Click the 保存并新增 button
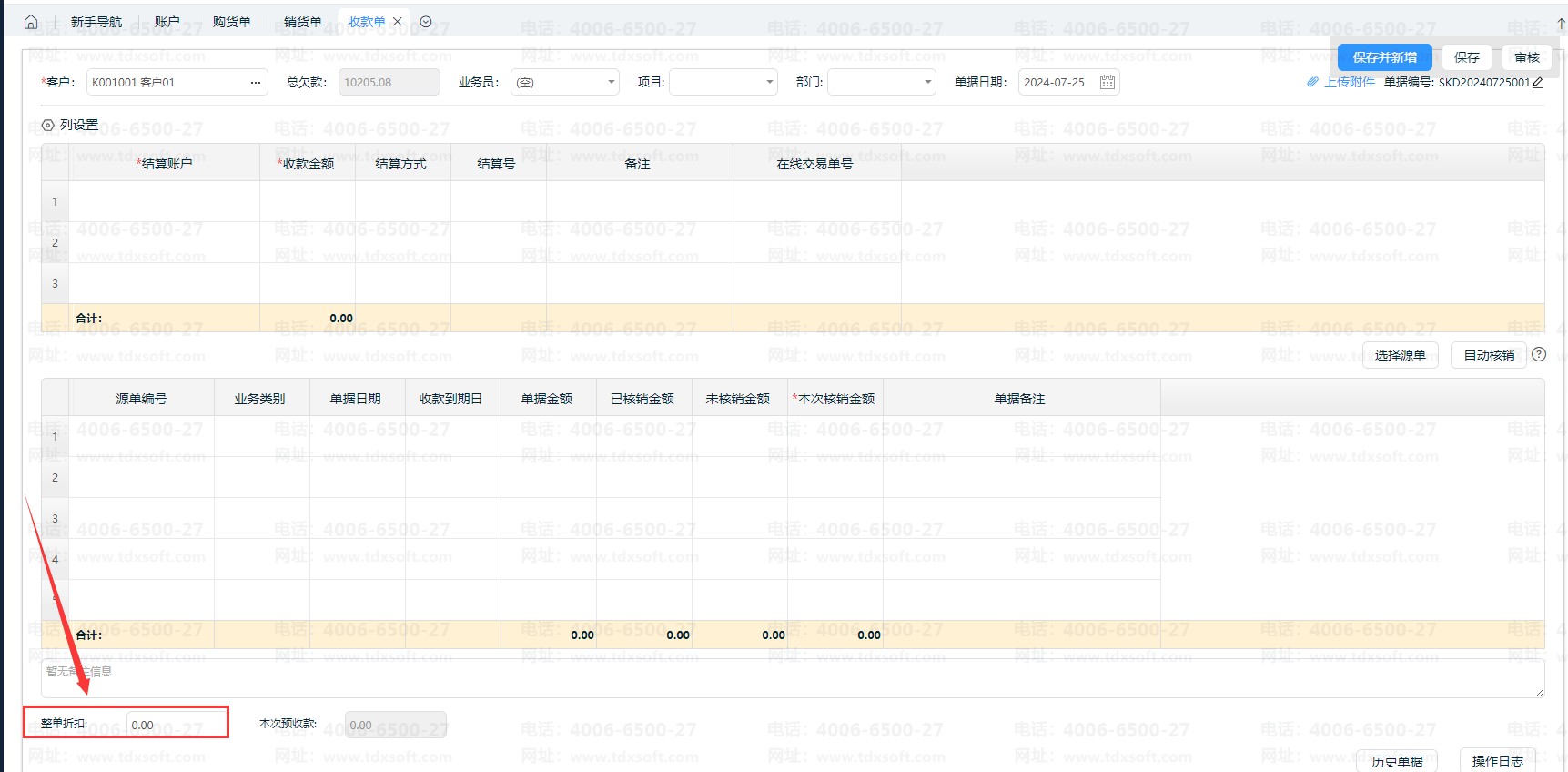This screenshot has width=1568, height=772. point(1384,57)
